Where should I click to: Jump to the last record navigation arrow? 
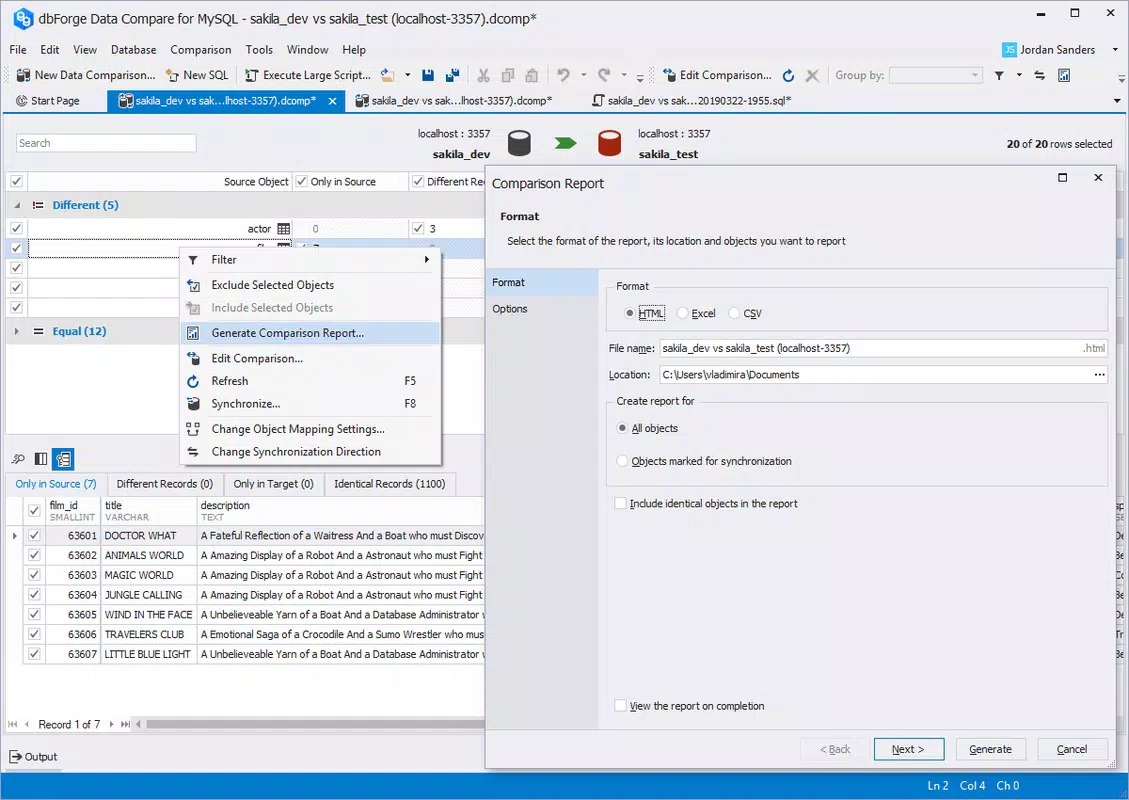pyautogui.click(x=125, y=724)
